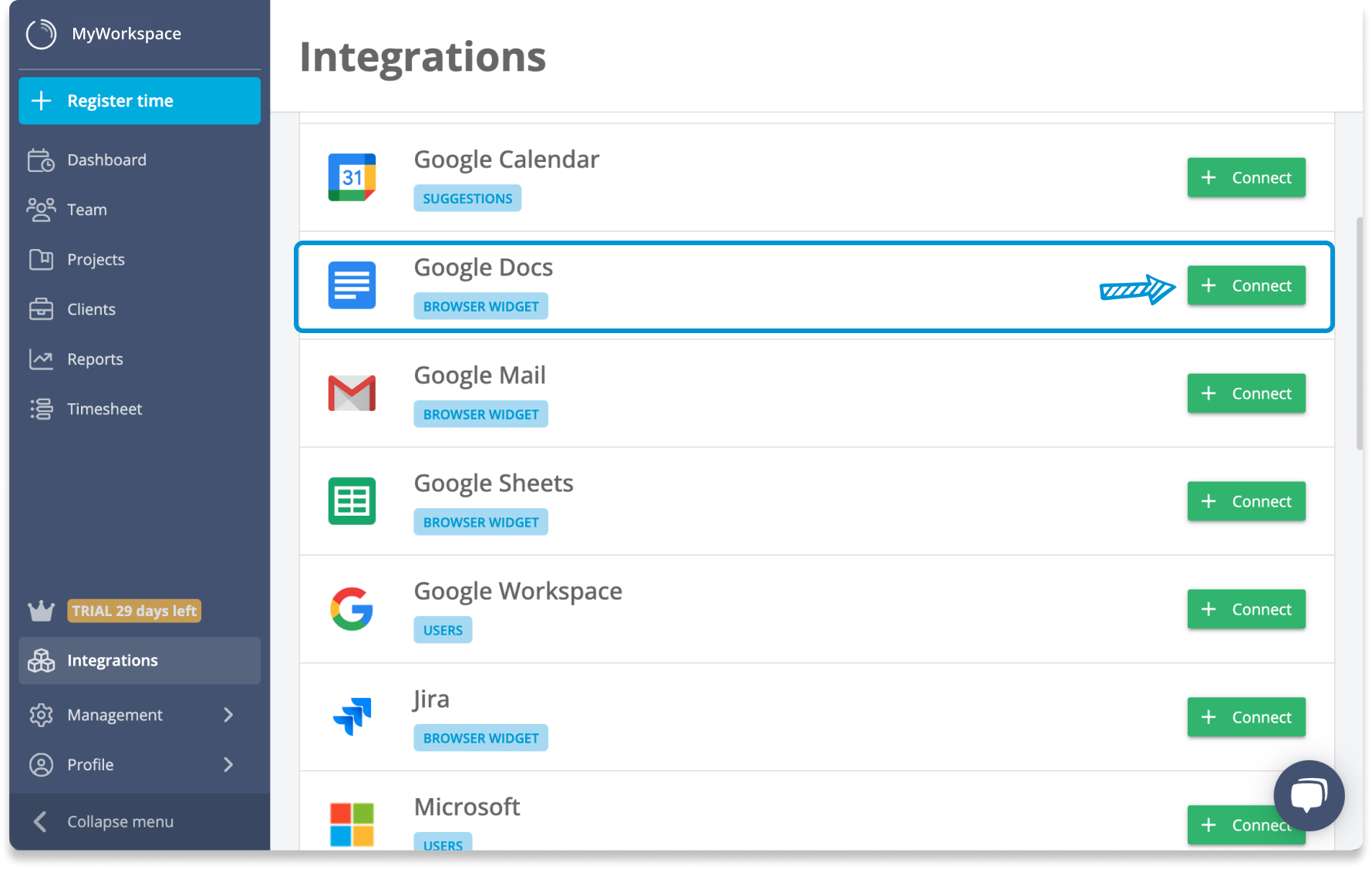Click the integrations list vertical scrollbar
The width and height of the screenshot is (1372, 869).
click(1360, 333)
